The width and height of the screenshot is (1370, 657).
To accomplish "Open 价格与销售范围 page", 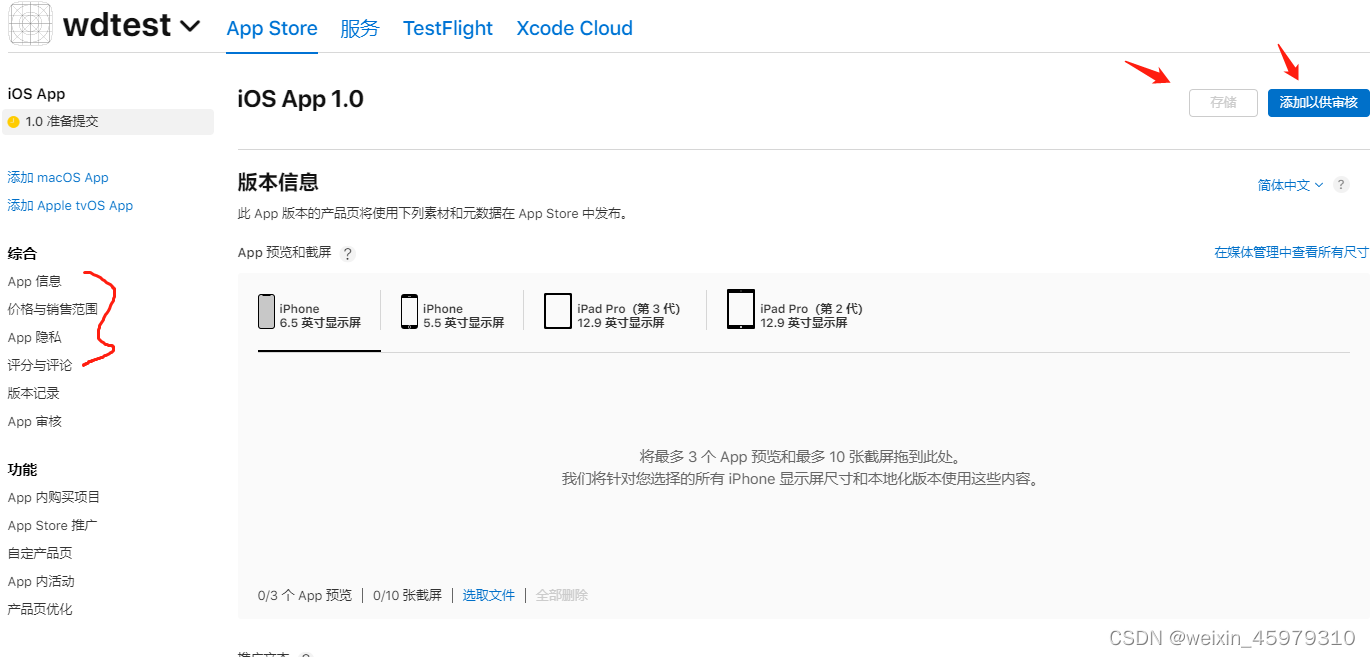I will click(x=53, y=309).
